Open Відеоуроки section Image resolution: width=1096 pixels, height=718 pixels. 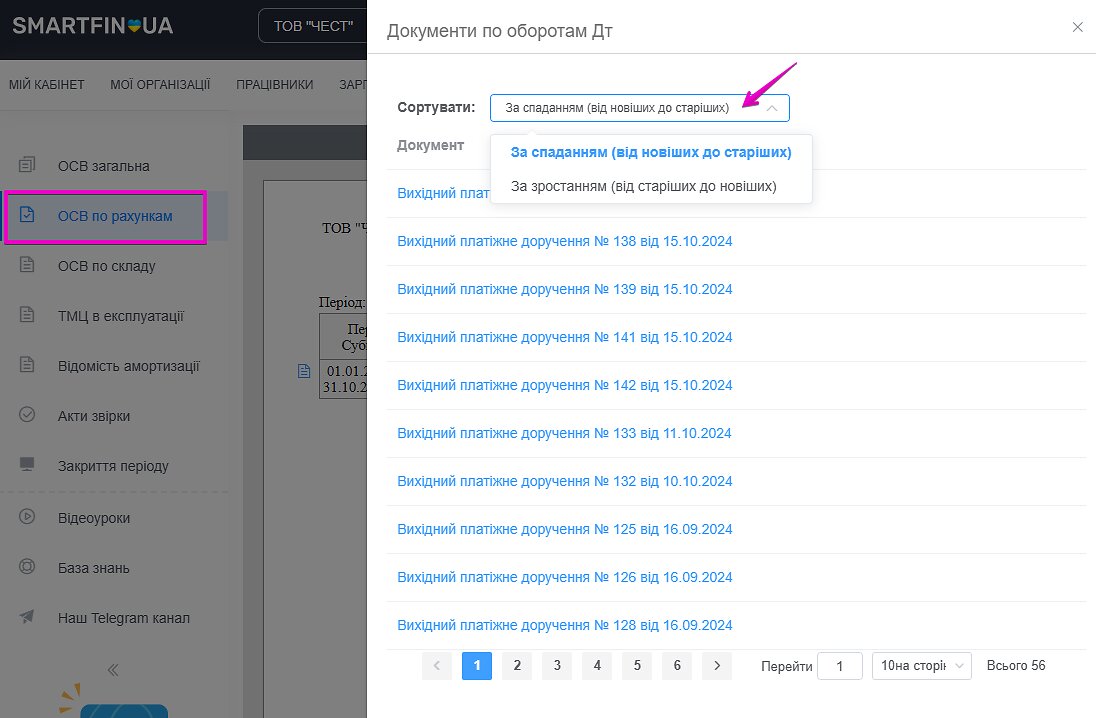tap(94, 518)
